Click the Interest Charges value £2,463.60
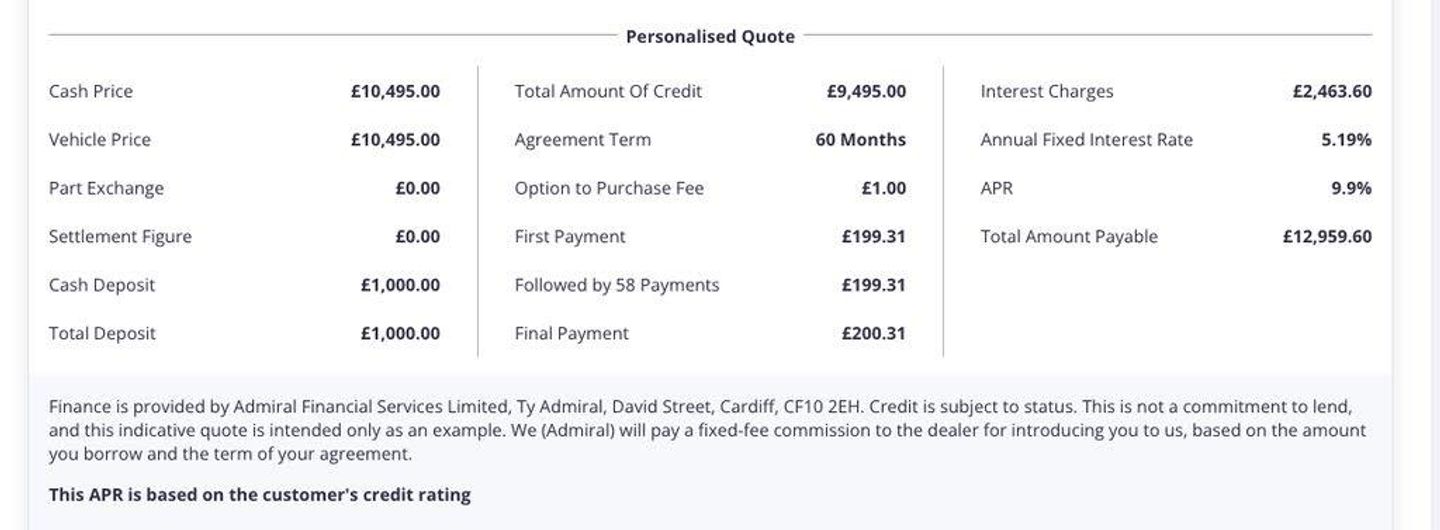The width and height of the screenshot is (1440, 530). point(1332,91)
